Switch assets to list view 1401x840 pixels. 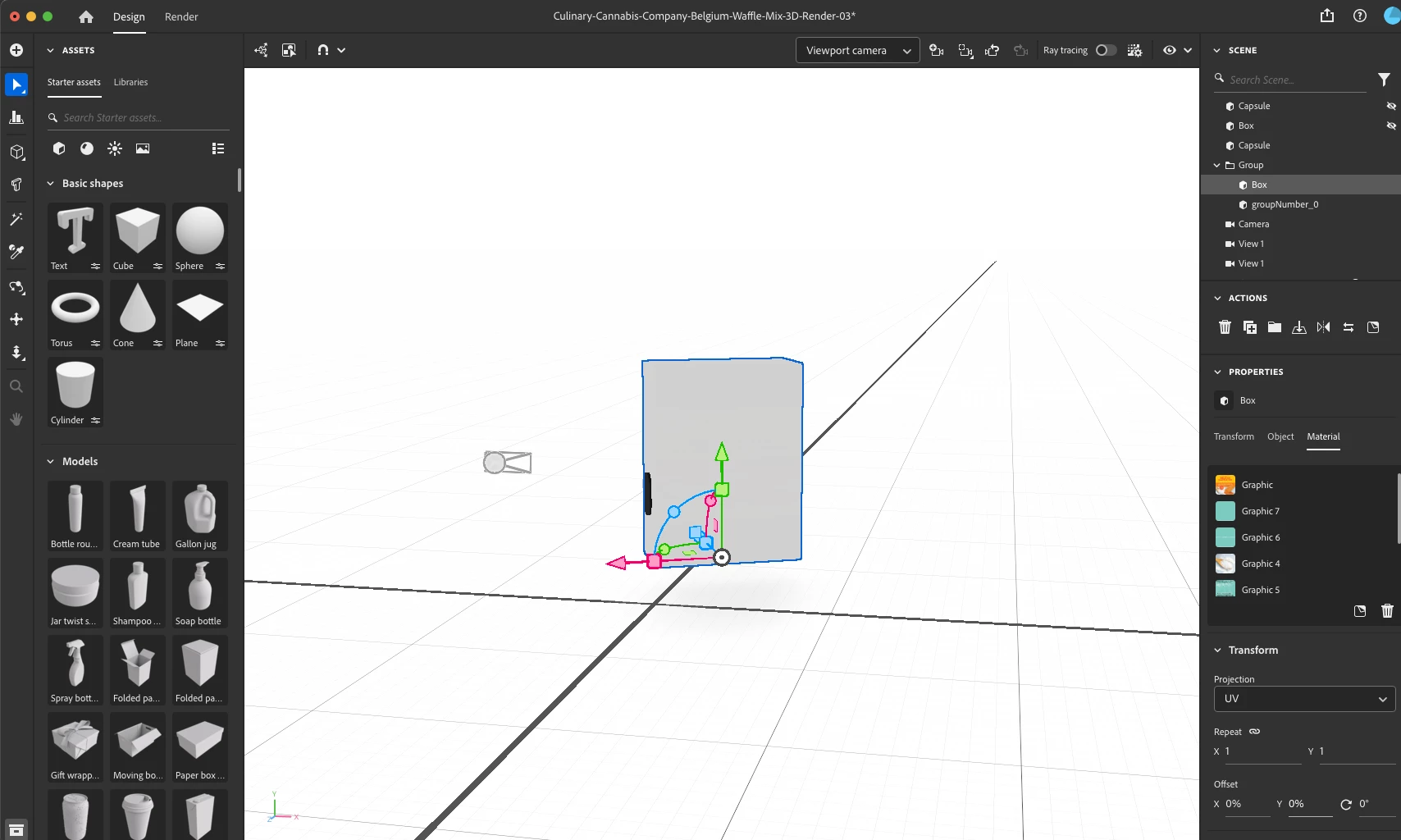[x=218, y=148]
